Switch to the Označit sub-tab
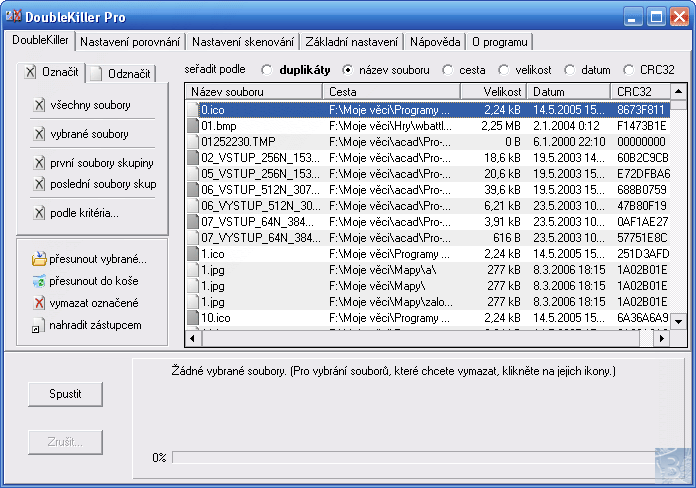Screen dimensions: 696x488 [x=51, y=72]
